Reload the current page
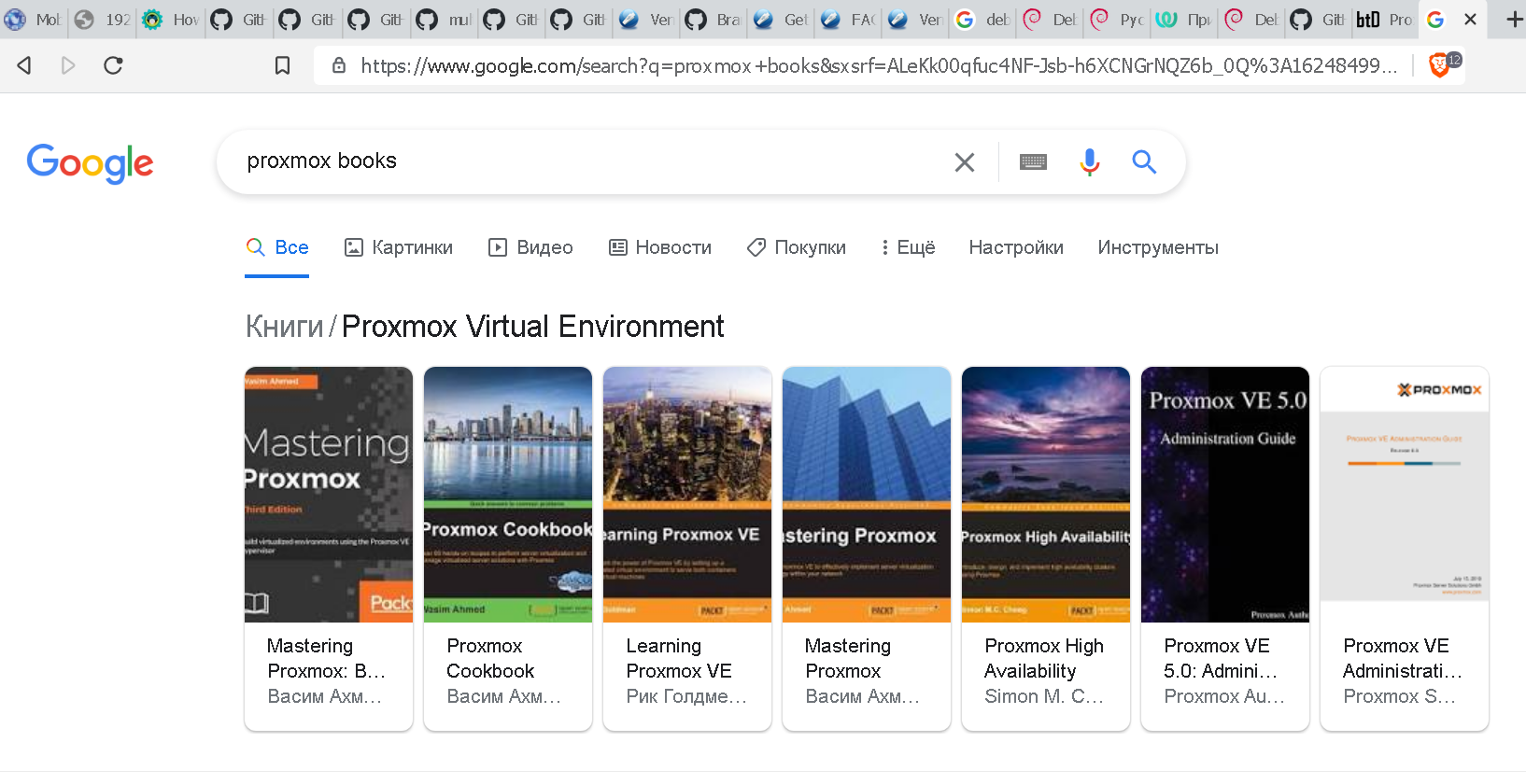The image size is (1526, 784). [x=113, y=65]
